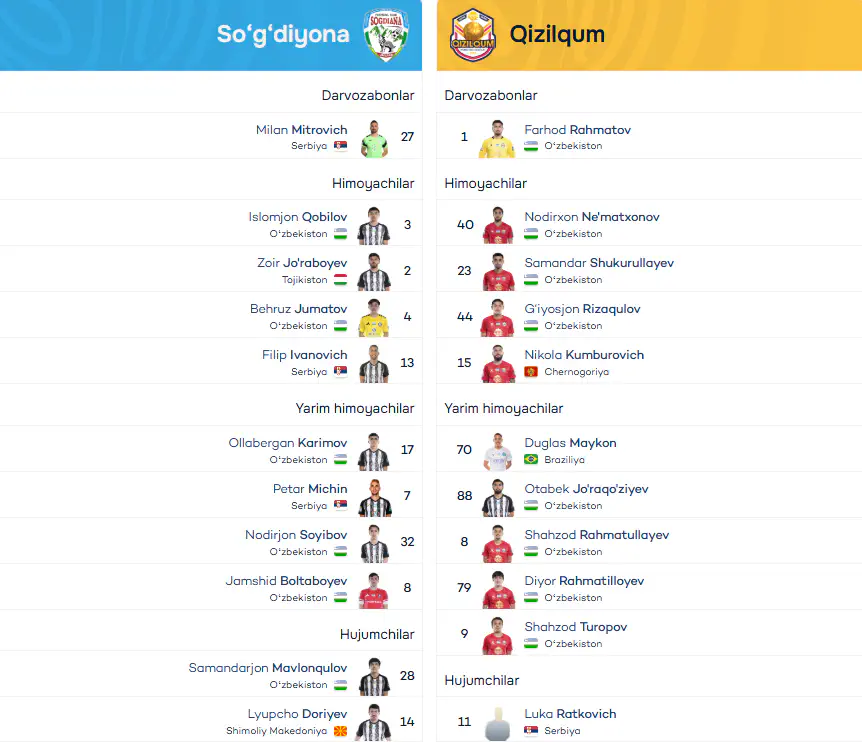862x742 pixels.
Task: Open Nodirxon Ne'matxonov's player link
Action: point(592,217)
